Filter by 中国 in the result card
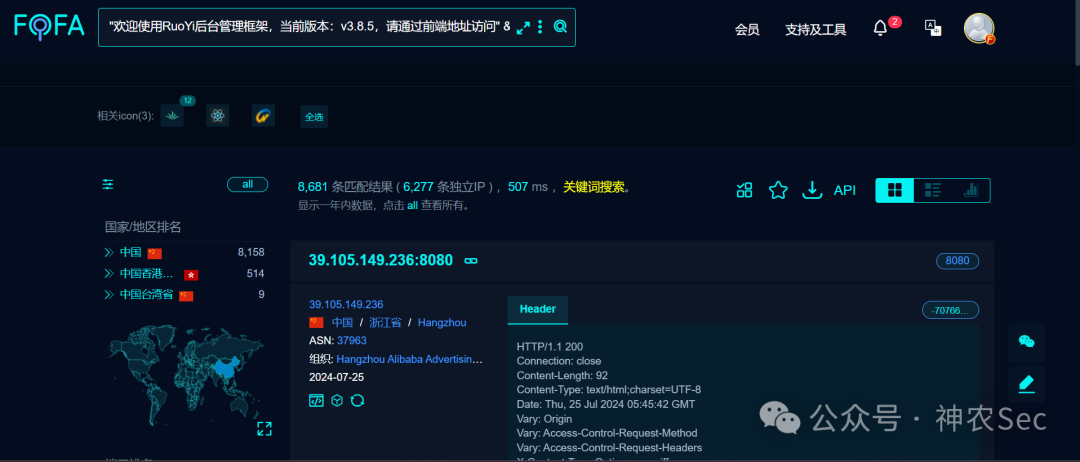The width and height of the screenshot is (1080, 462). (x=342, y=322)
